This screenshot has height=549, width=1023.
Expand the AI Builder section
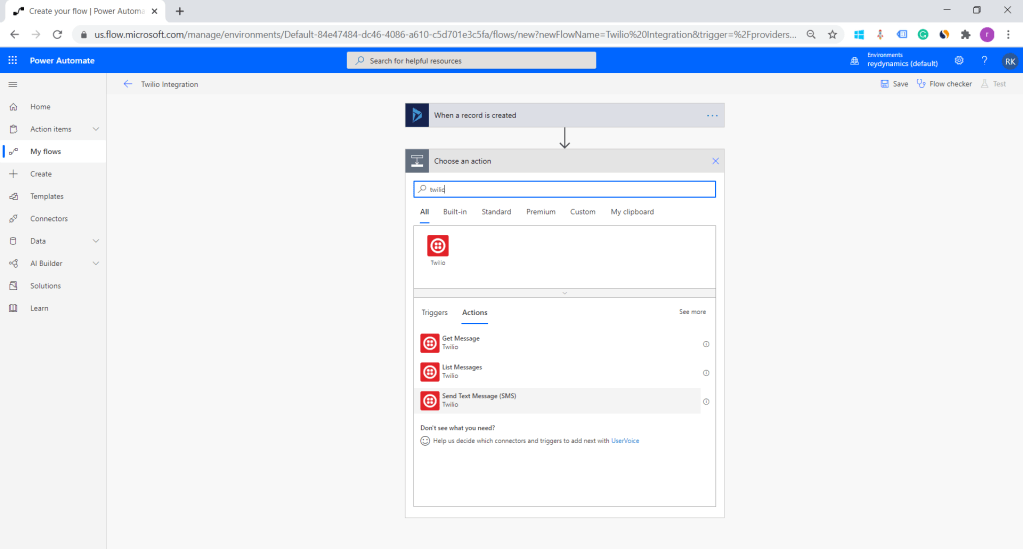pos(96,263)
